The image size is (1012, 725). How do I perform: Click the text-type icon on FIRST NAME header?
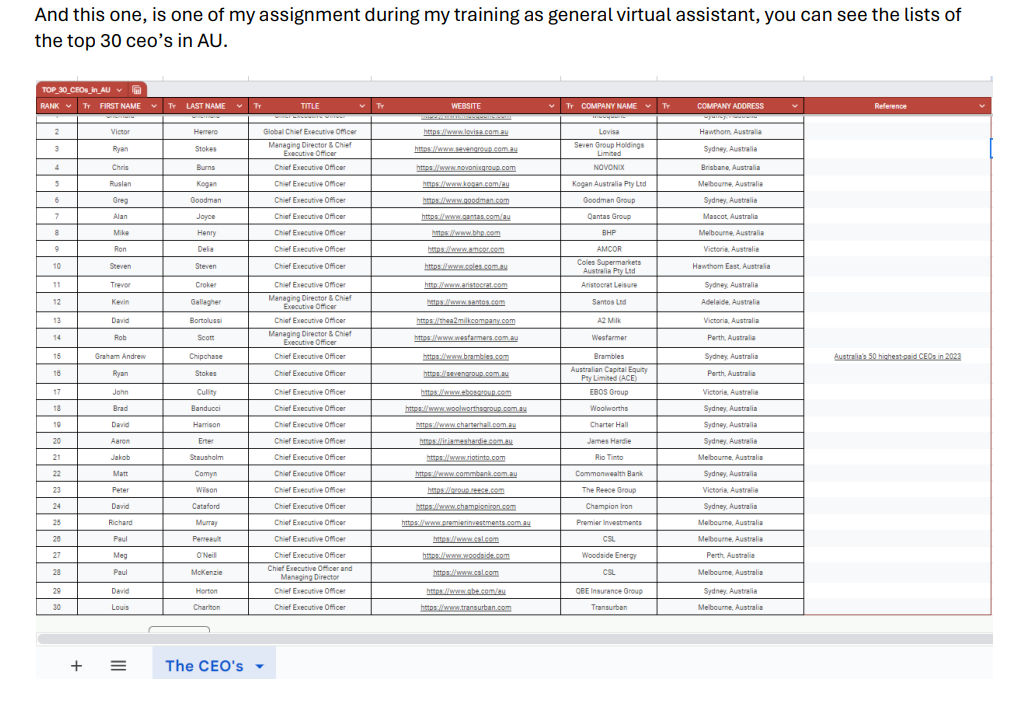click(x=86, y=106)
